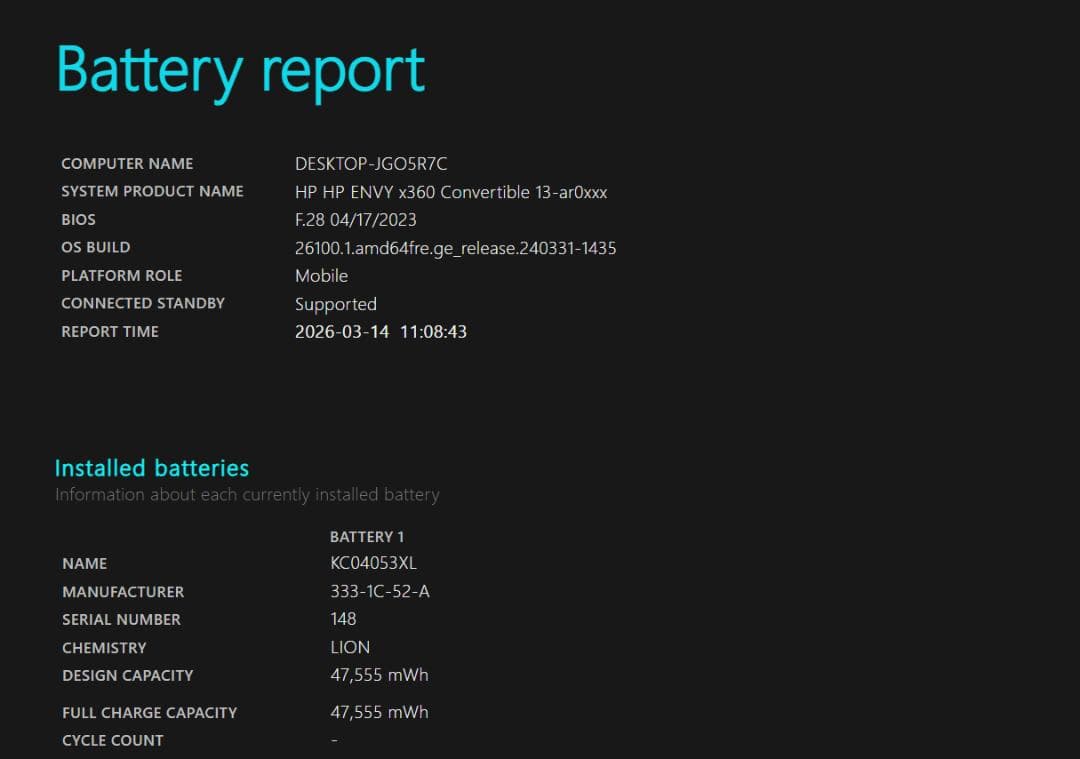The width and height of the screenshot is (1080, 759).
Task: Click the CYCLE COUNT dash value
Action: click(x=334, y=740)
